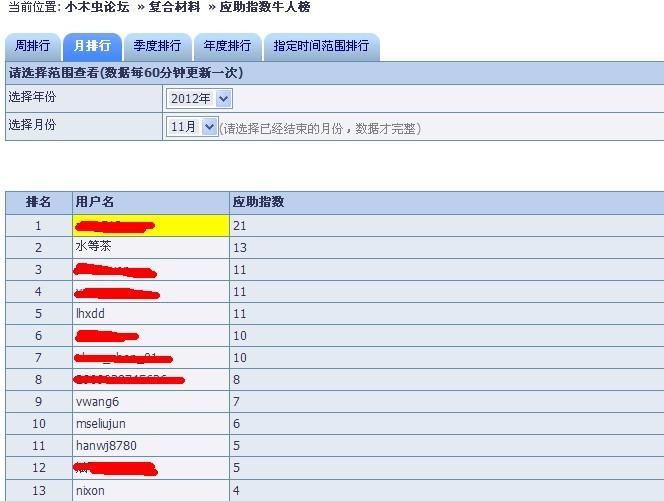
Task: Select the 月排行 monthly ranking tab
Action: [92, 46]
